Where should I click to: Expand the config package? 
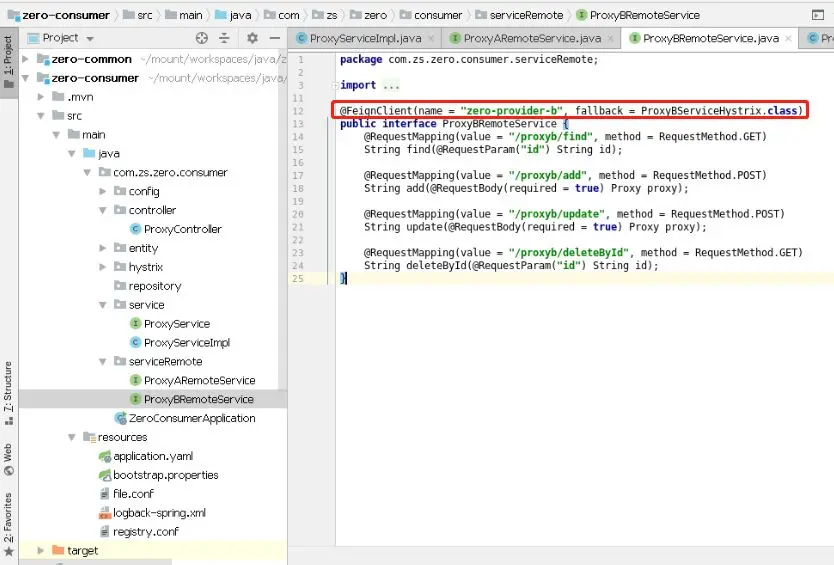point(103,192)
